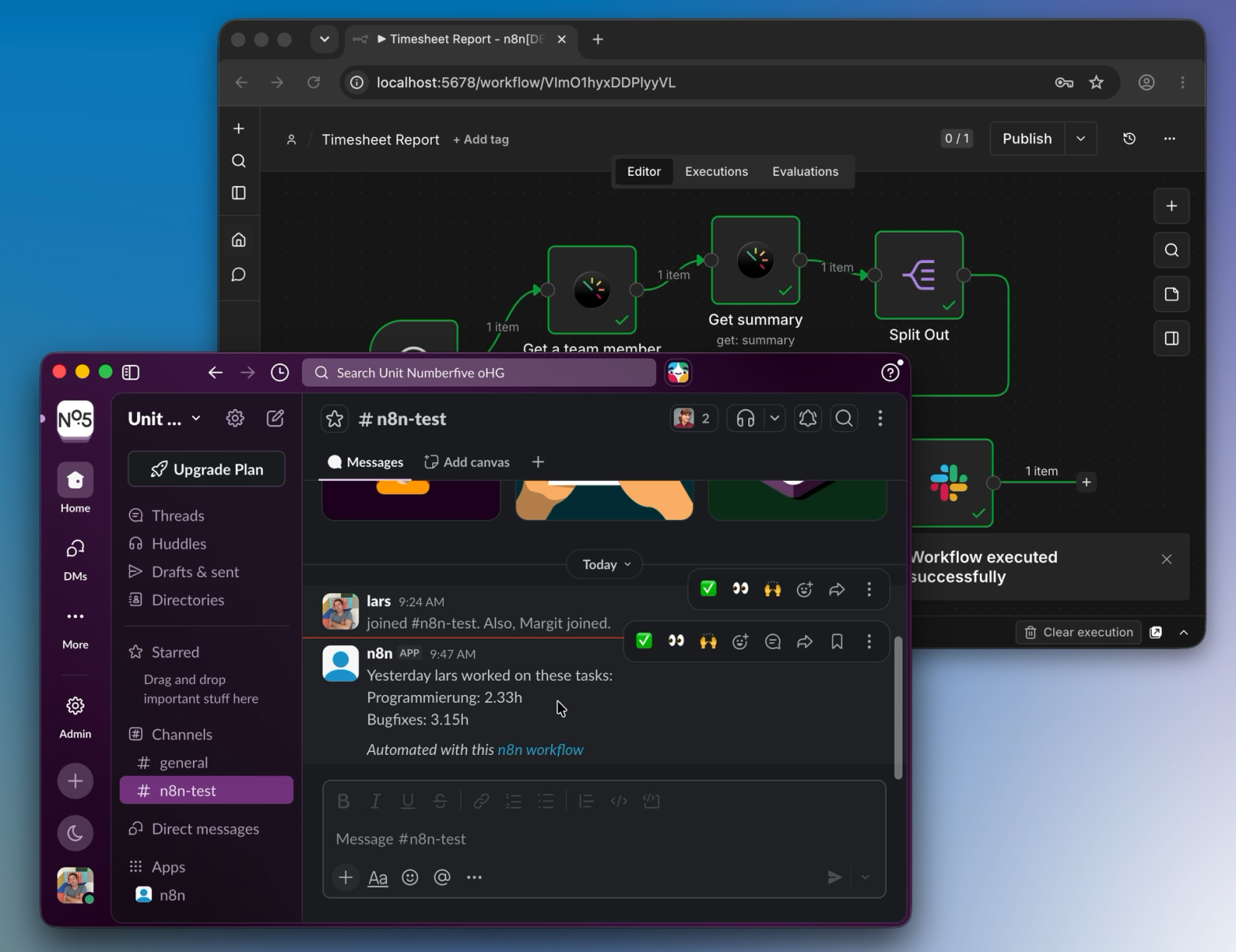
Task: Compose a new Slack message
Action: pos(275,418)
